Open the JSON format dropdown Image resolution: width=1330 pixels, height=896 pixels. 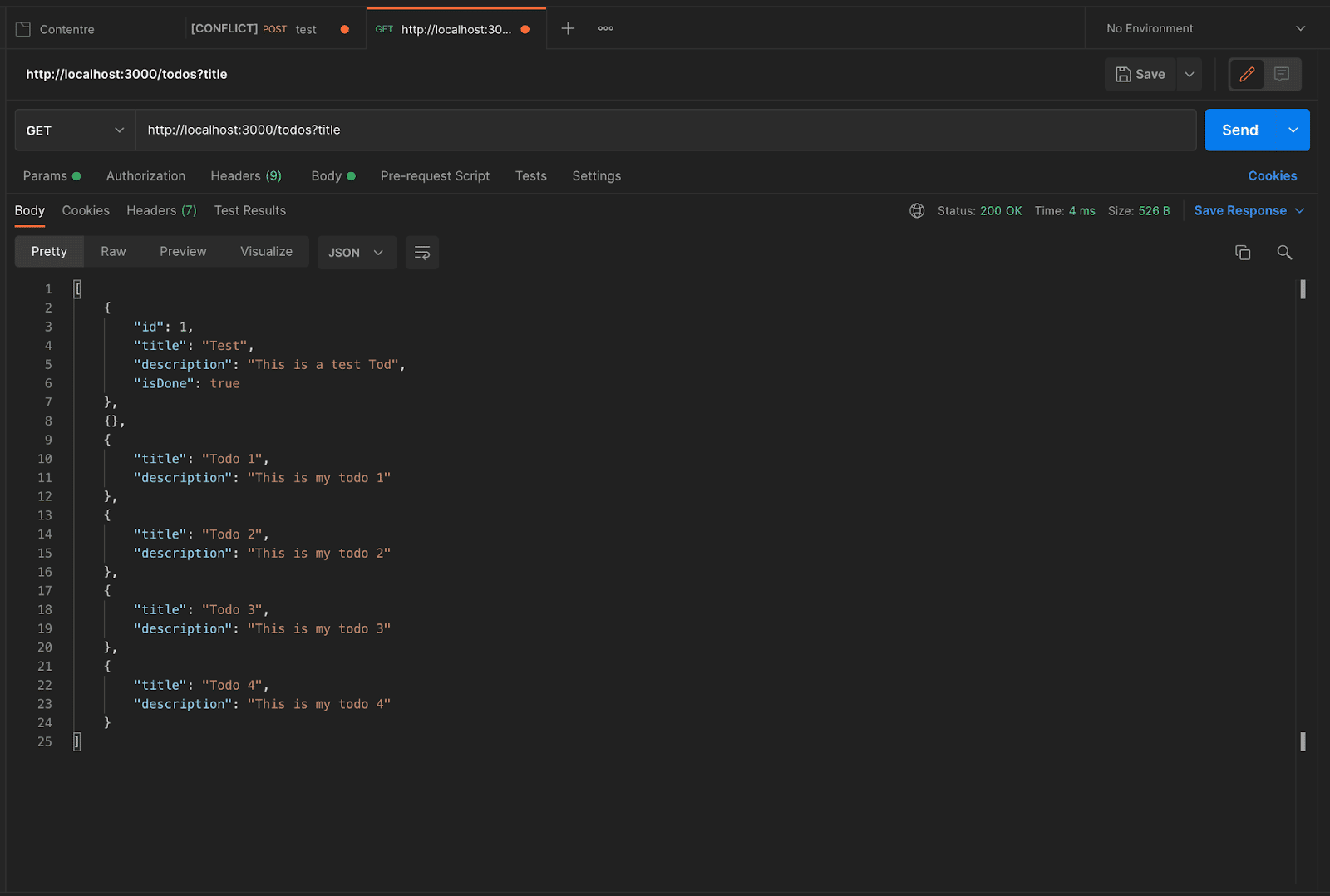pyautogui.click(x=356, y=252)
